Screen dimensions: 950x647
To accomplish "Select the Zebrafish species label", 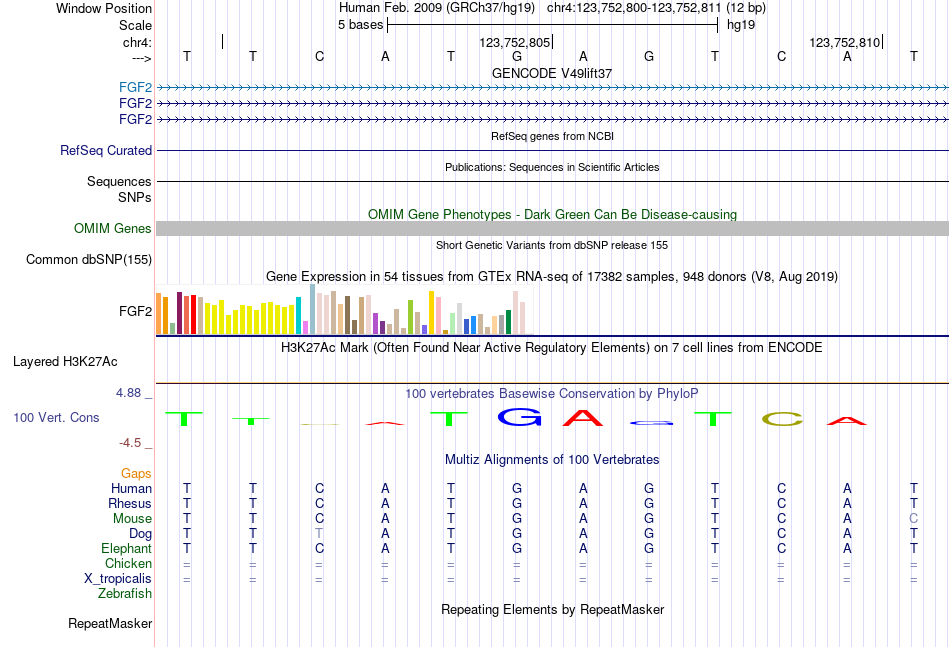I will click(125, 594).
